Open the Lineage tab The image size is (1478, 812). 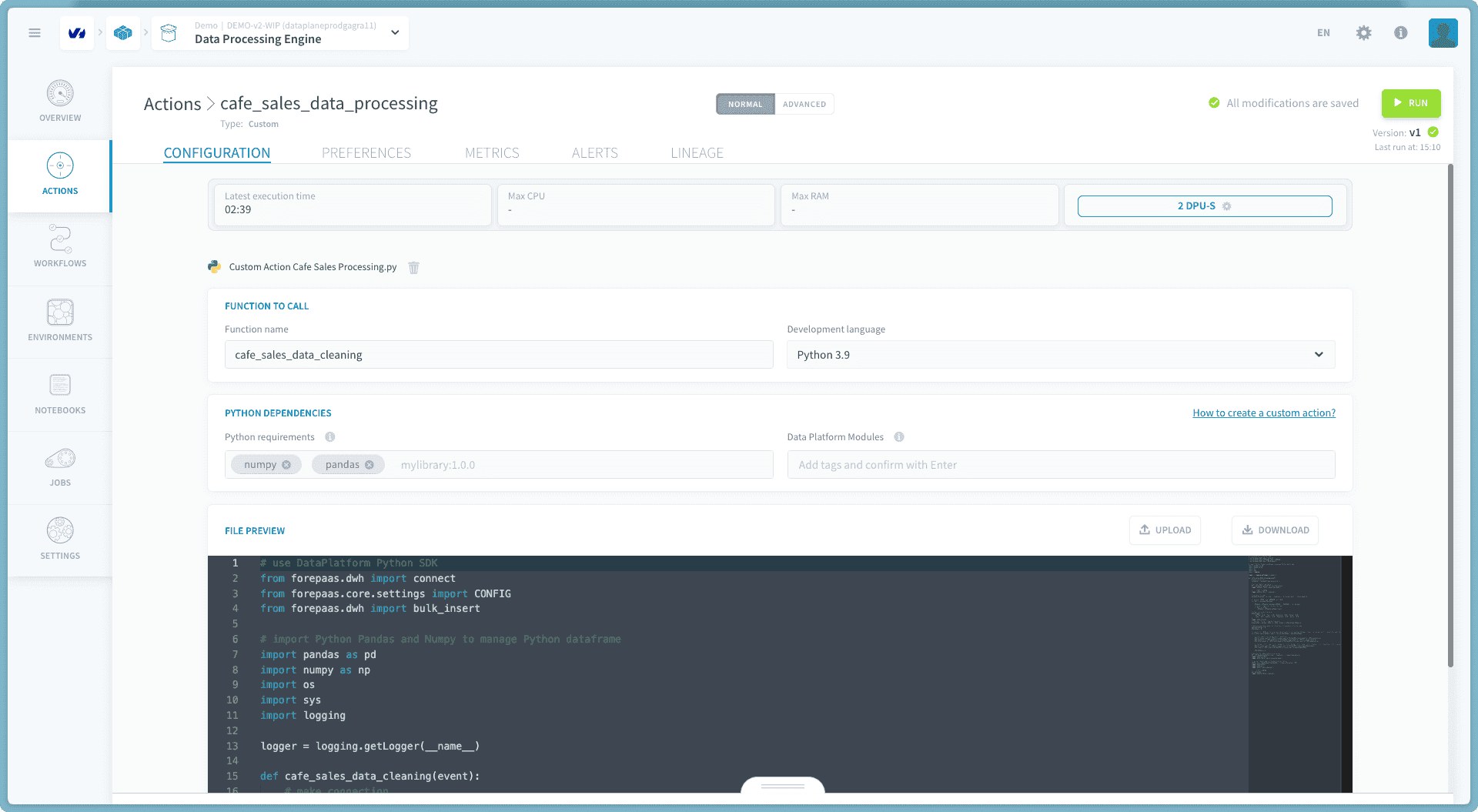click(697, 152)
